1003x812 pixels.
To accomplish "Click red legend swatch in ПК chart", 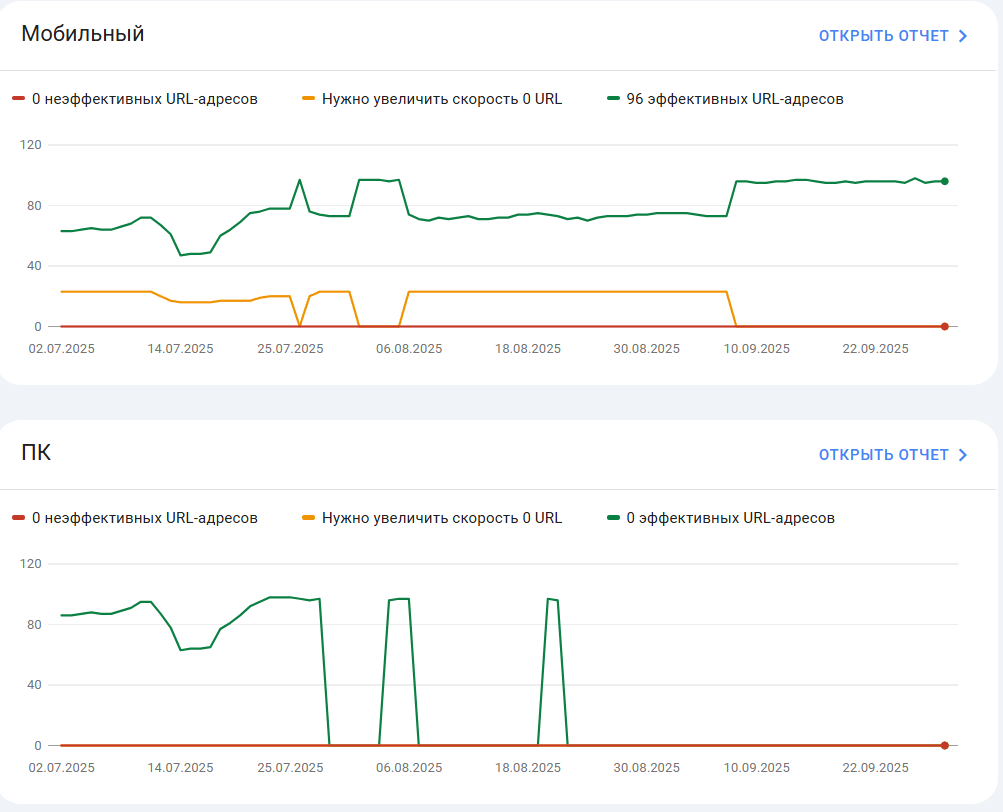I will (x=19, y=518).
